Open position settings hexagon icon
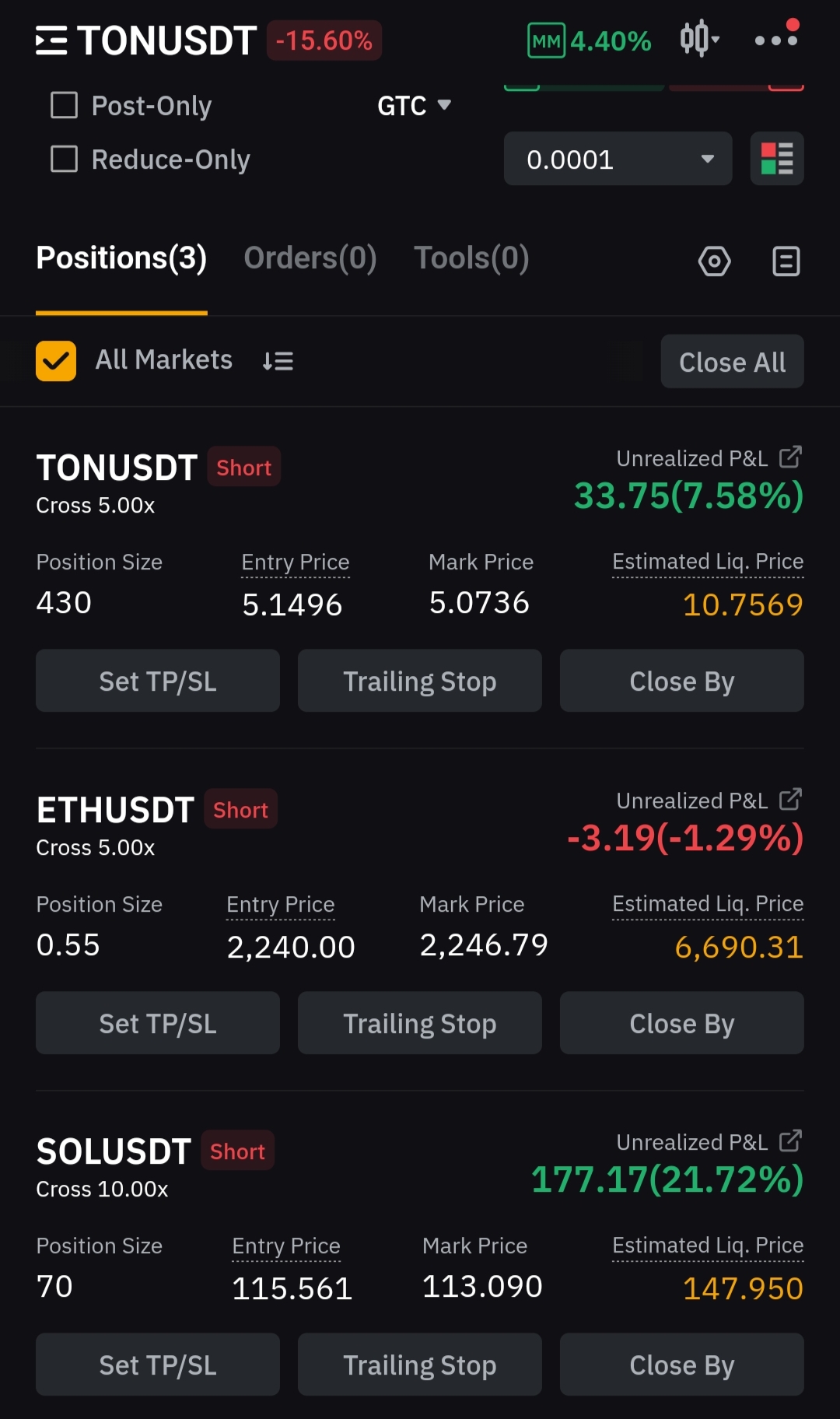 coord(714,261)
